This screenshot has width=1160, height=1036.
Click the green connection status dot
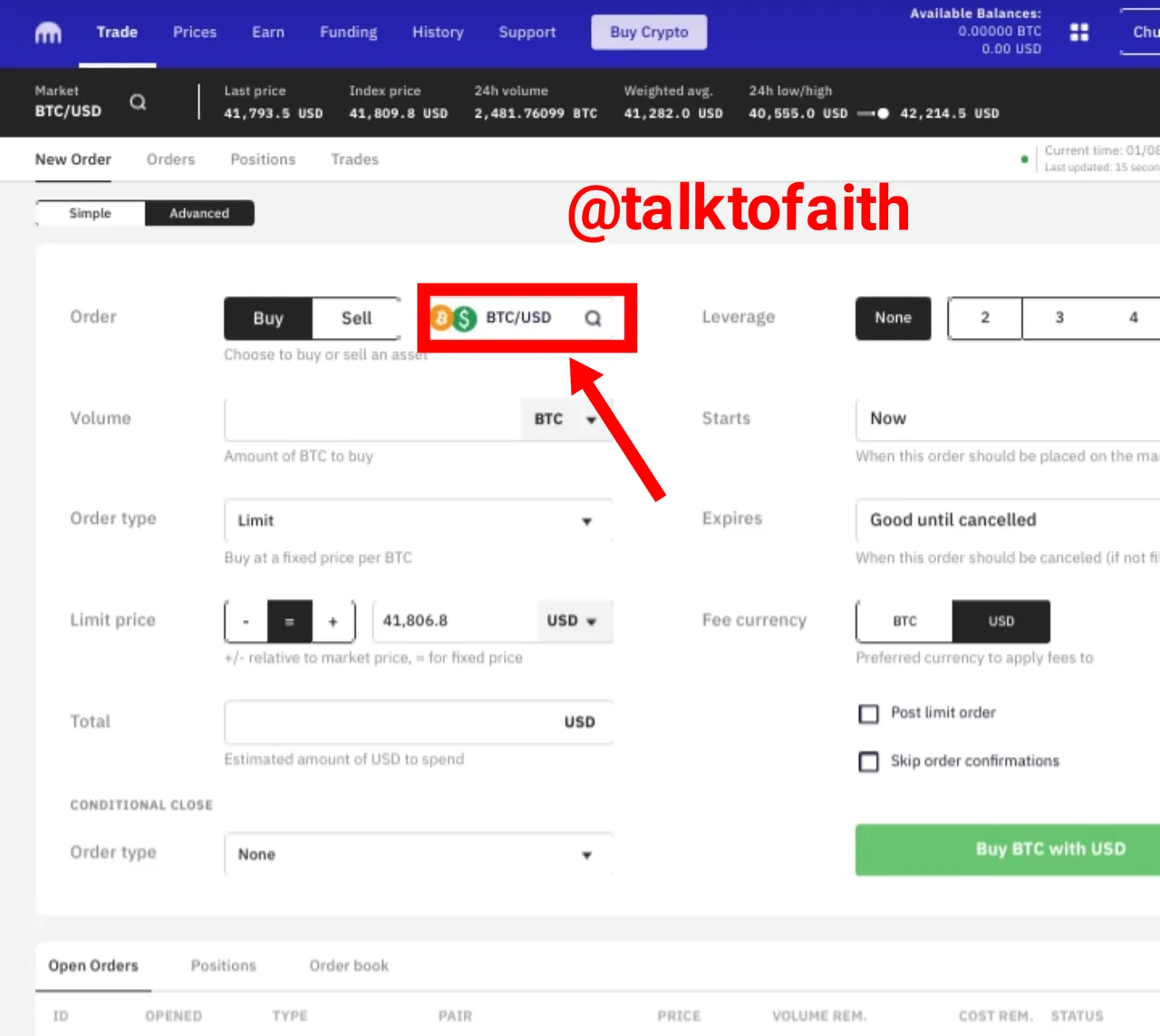click(1024, 160)
